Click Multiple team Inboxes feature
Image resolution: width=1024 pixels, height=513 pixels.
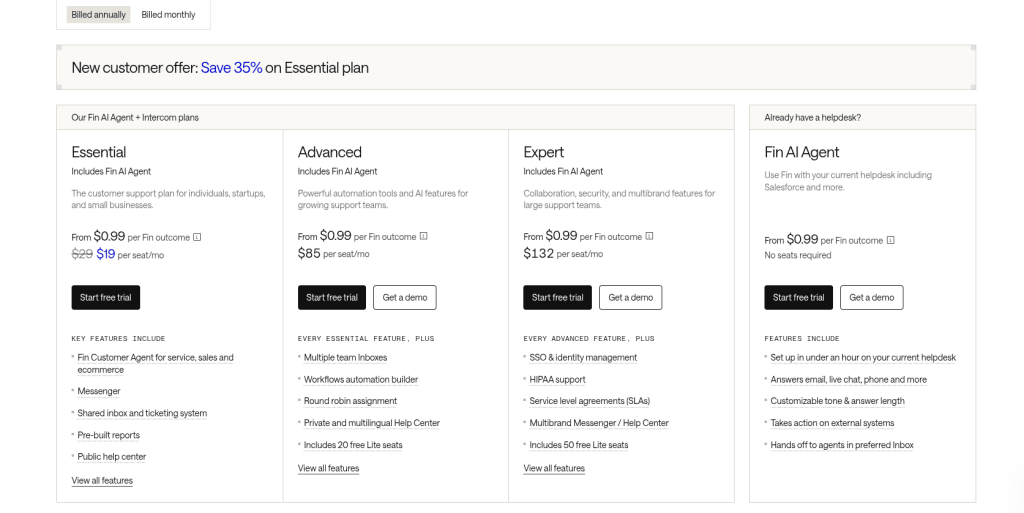point(345,358)
